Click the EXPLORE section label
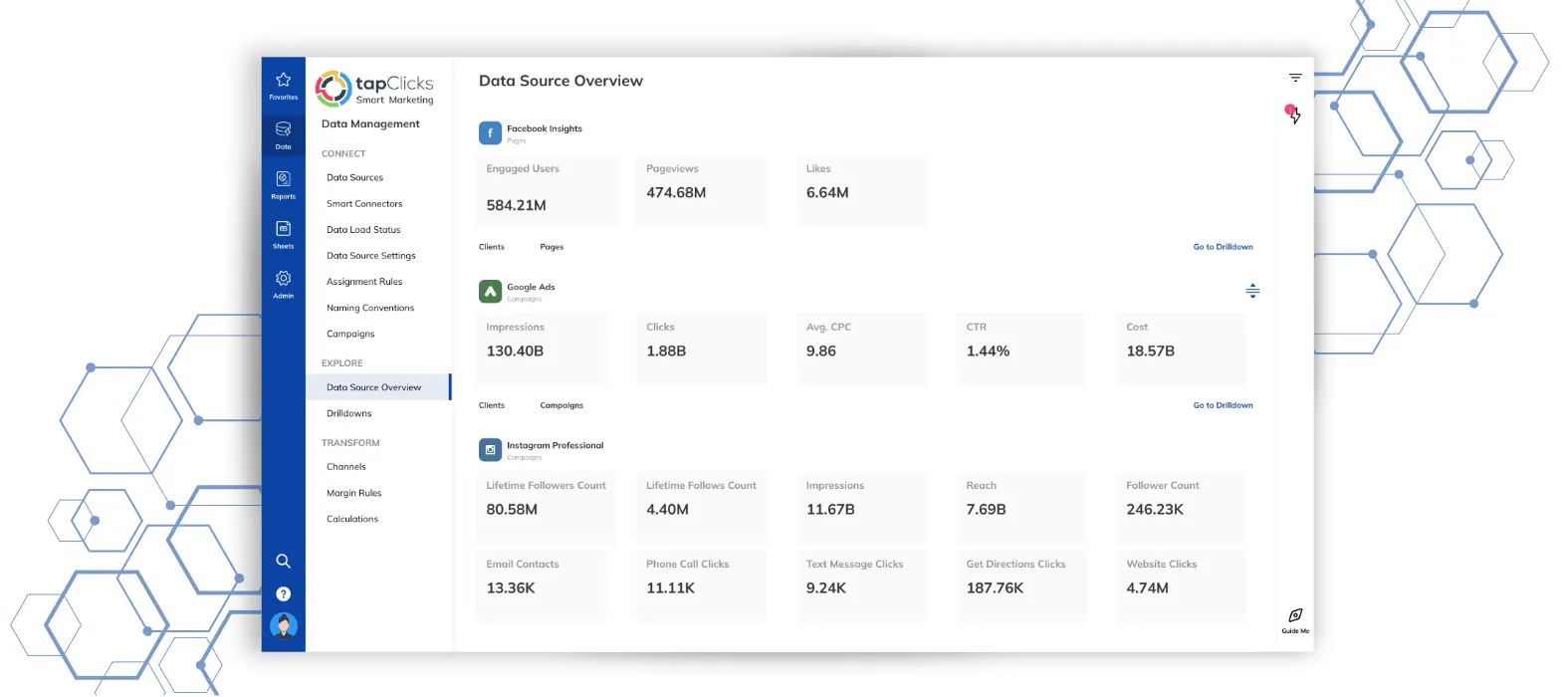Screen dimensions: 1568x697 click(341, 363)
